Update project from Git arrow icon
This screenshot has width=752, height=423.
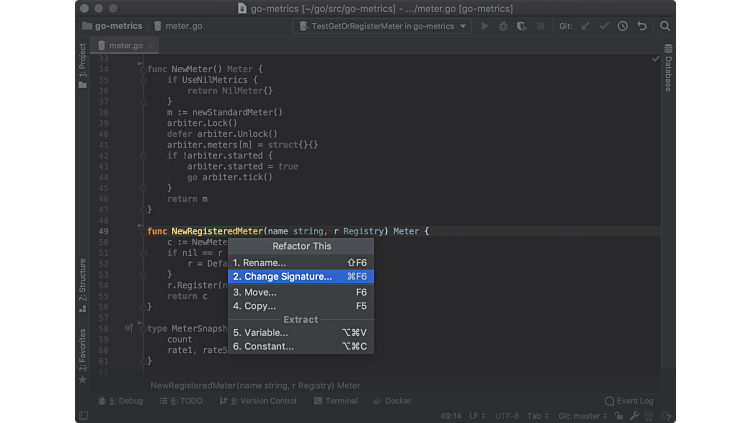[586, 26]
